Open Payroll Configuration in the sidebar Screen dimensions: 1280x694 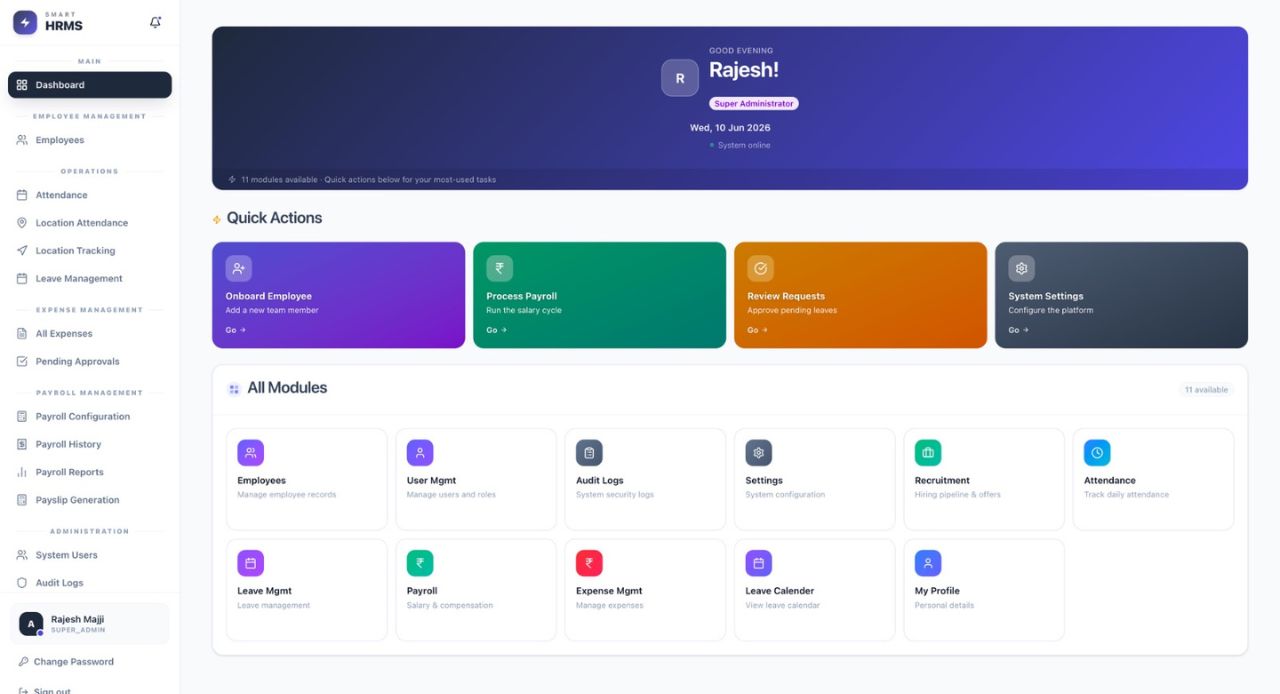(90, 417)
